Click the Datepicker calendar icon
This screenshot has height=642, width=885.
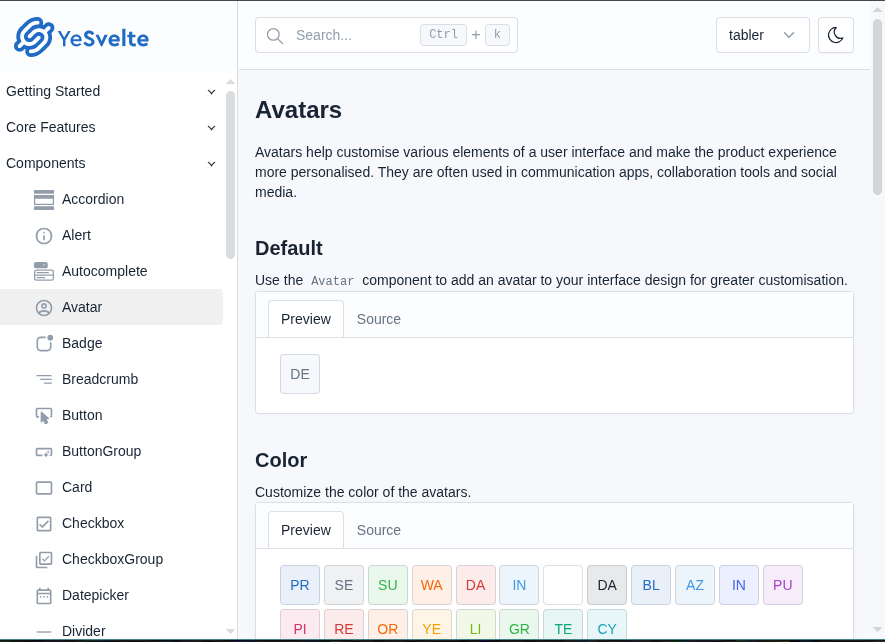pyautogui.click(x=44, y=596)
